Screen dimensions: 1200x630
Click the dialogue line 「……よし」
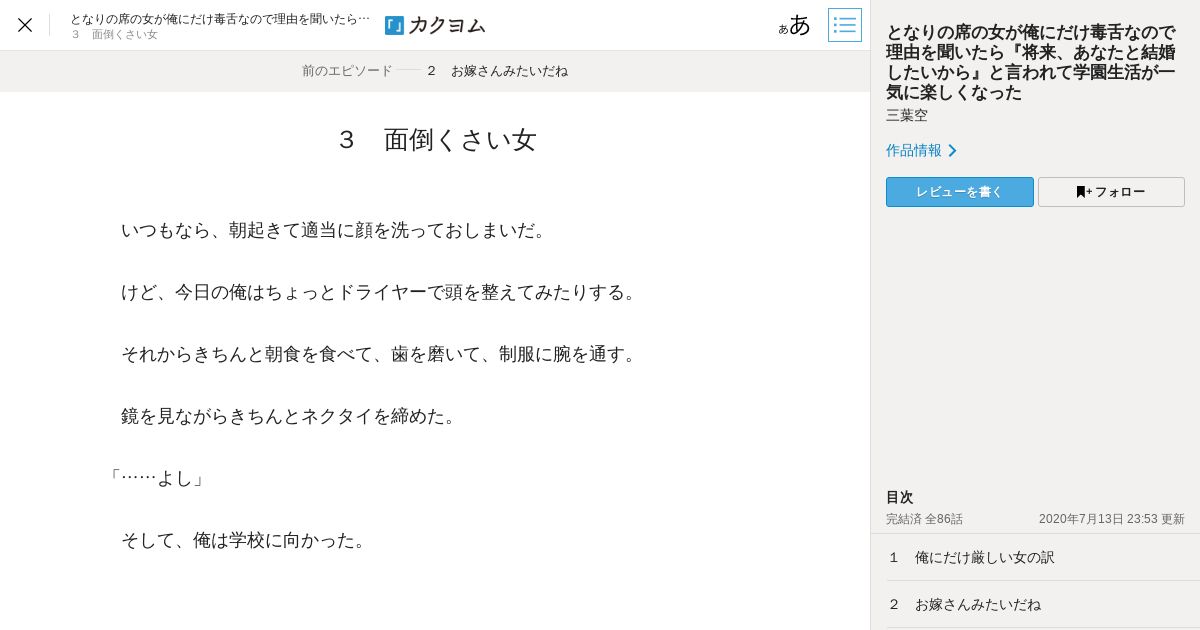pos(157,478)
